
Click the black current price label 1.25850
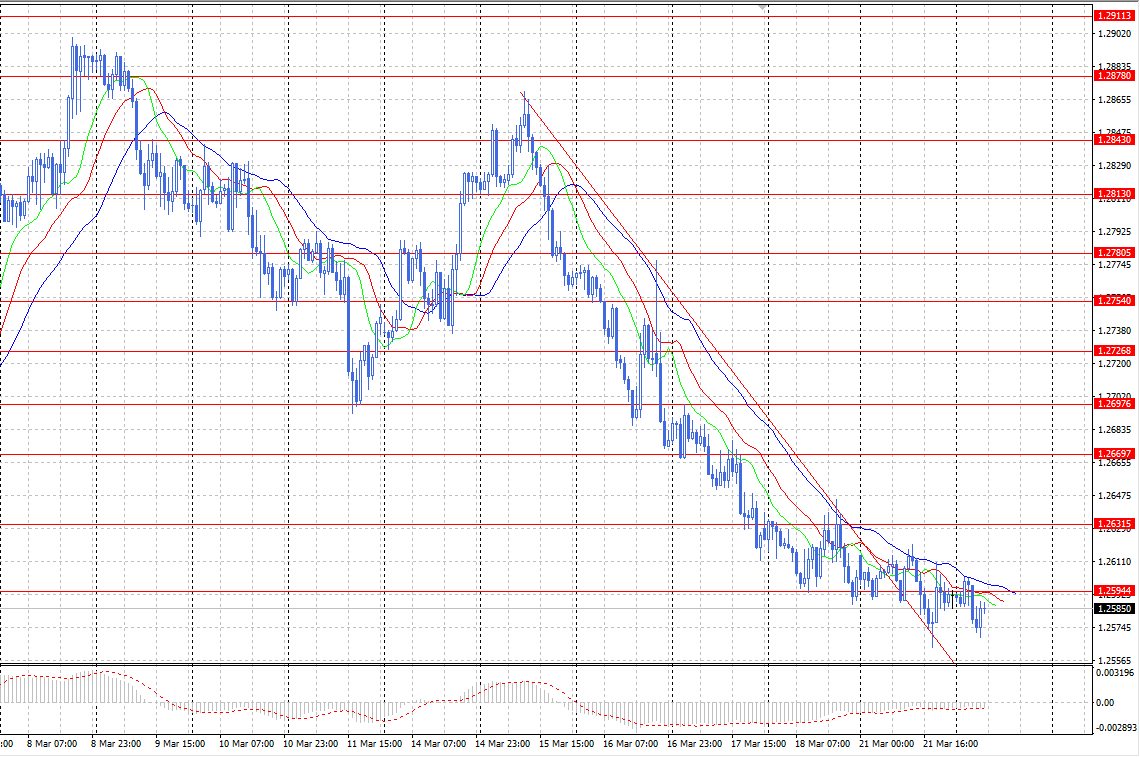tap(1114, 609)
